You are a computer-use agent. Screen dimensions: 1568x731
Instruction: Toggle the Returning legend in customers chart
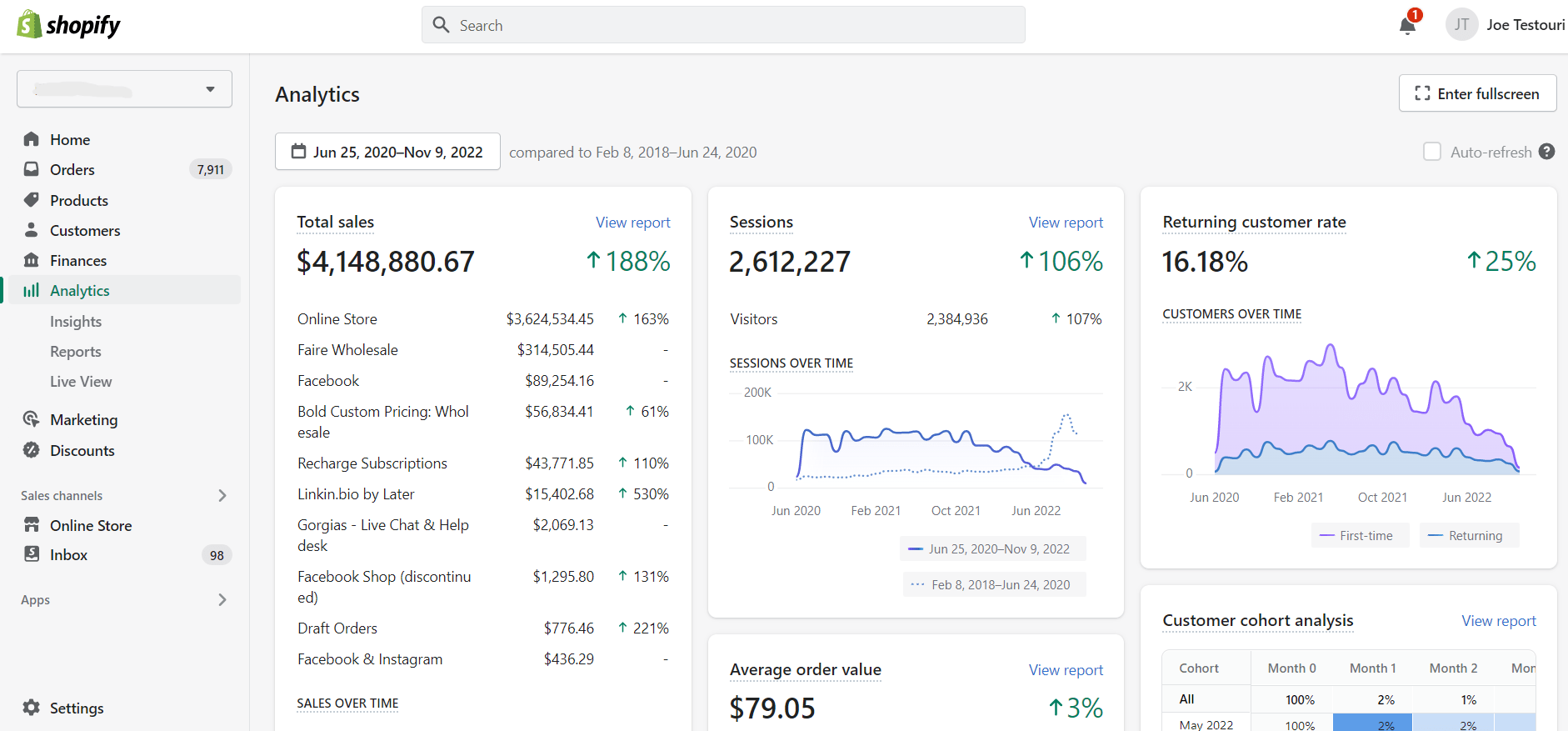pyautogui.click(x=1469, y=535)
